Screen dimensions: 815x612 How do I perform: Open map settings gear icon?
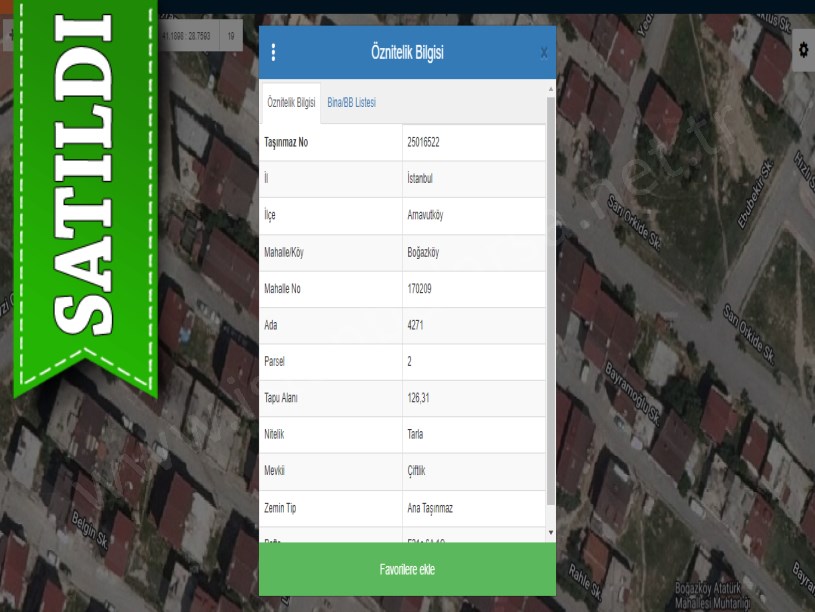pyautogui.click(x=803, y=49)
